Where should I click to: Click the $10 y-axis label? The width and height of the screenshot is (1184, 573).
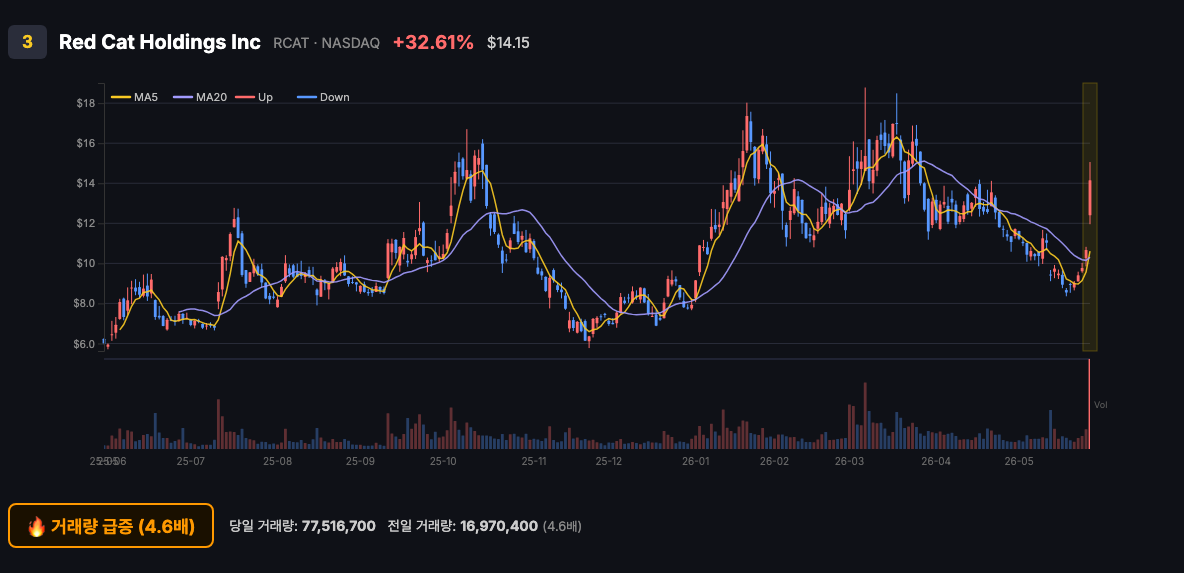pyautogui.click(x=85, y=263)
